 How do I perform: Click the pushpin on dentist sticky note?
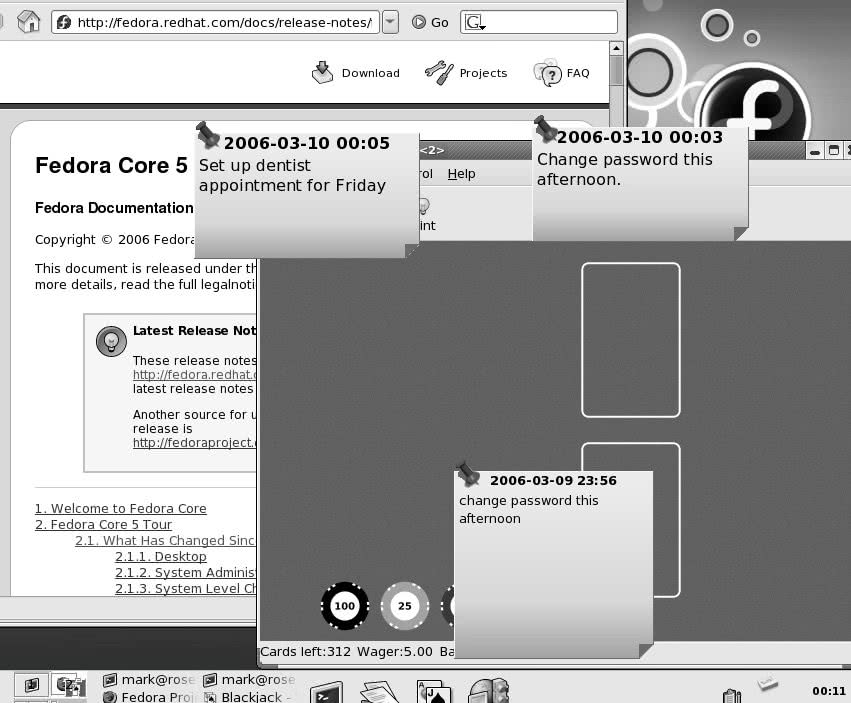pos(207,134)
